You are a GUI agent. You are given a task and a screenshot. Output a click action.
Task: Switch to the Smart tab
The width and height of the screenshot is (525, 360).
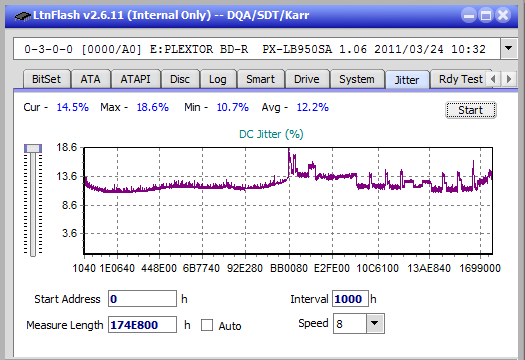[260, 79]
